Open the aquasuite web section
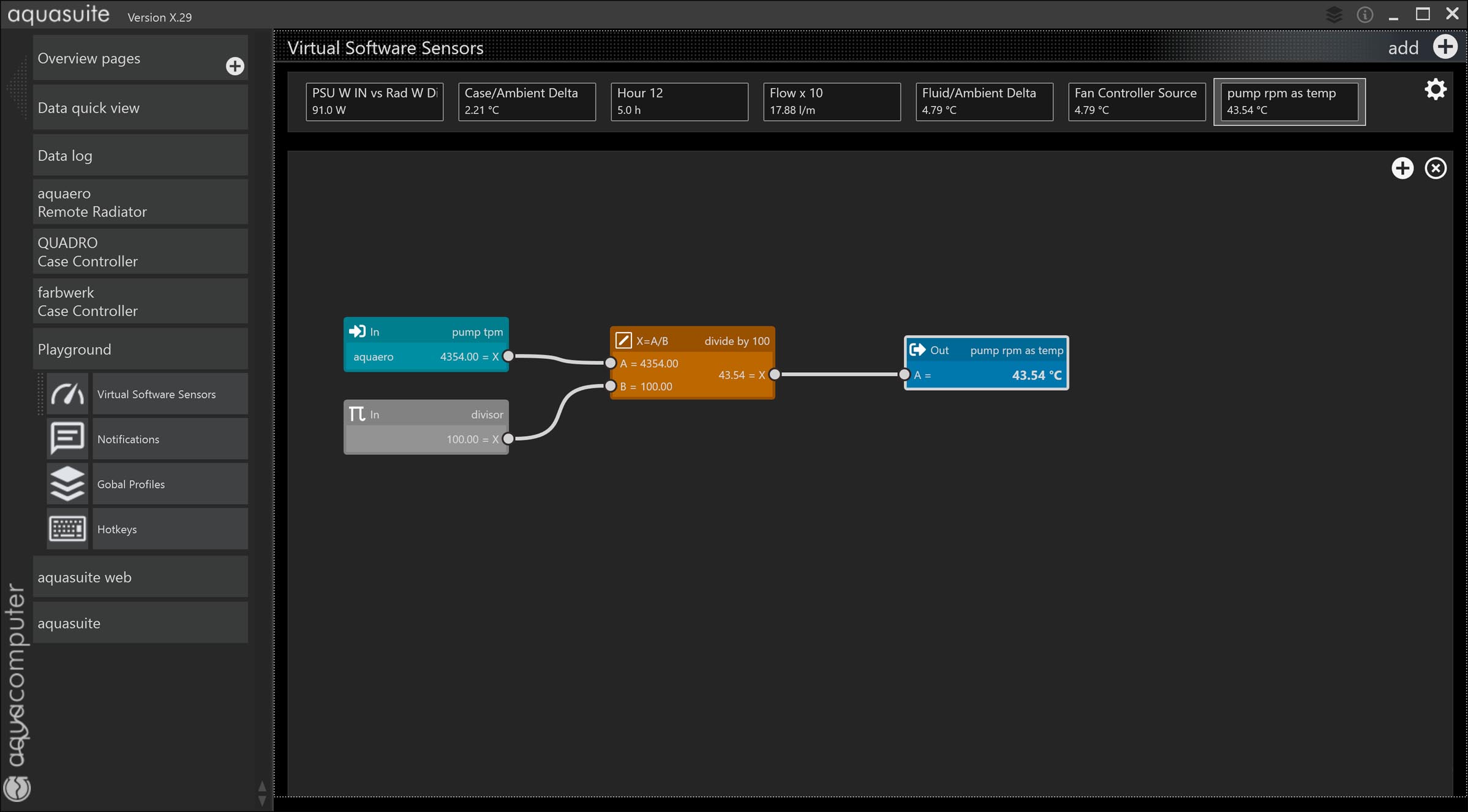This screenshot has height=812, width=1468. (x=140, y=577)
